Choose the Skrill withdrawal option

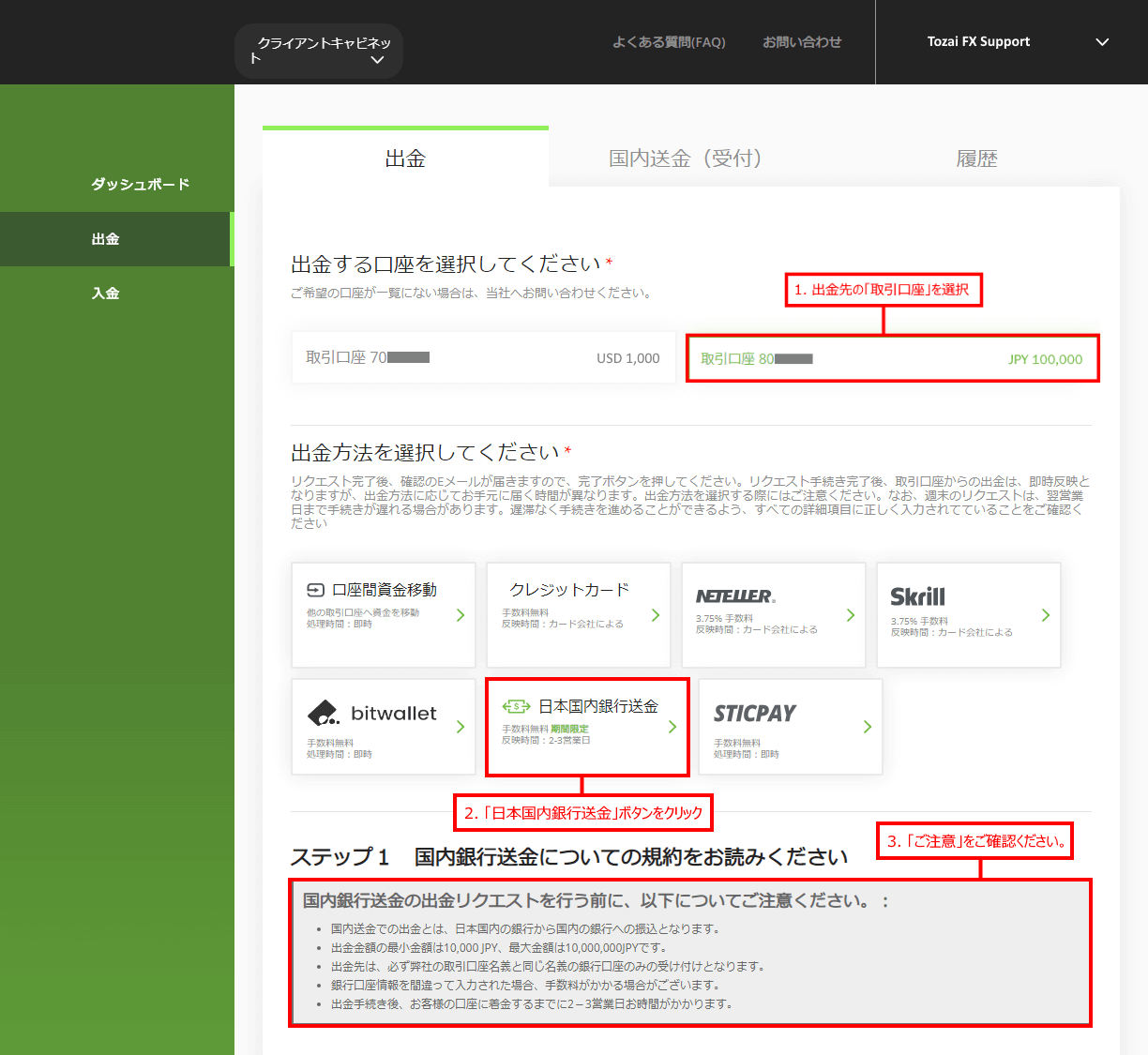click(x=968, y=614)
